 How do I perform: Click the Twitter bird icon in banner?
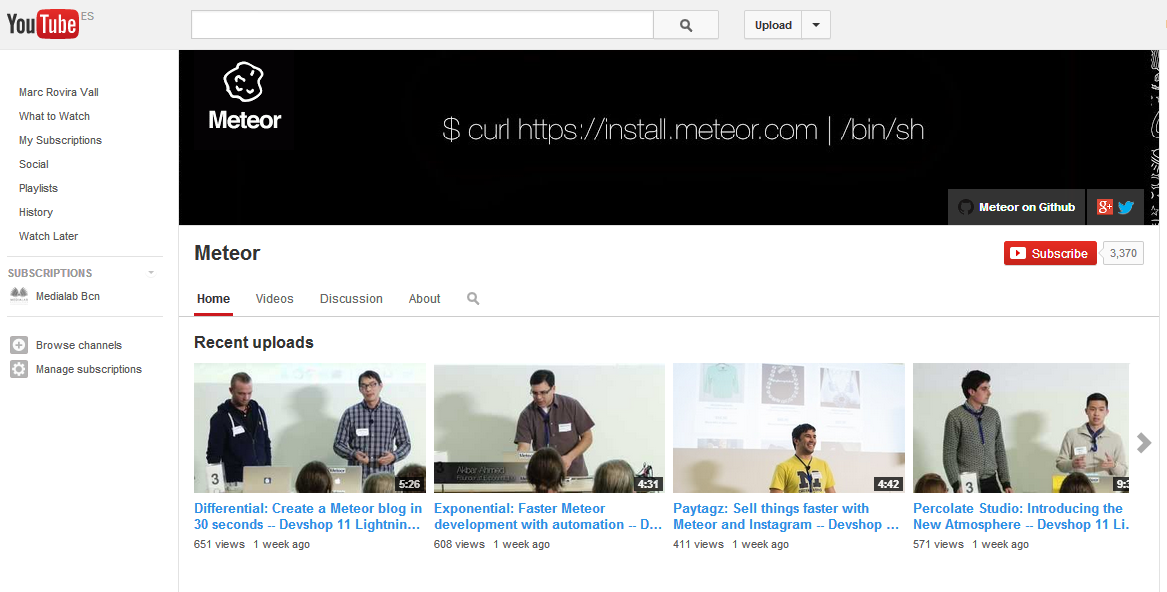pyautogui.click(x=1126, y=207)
